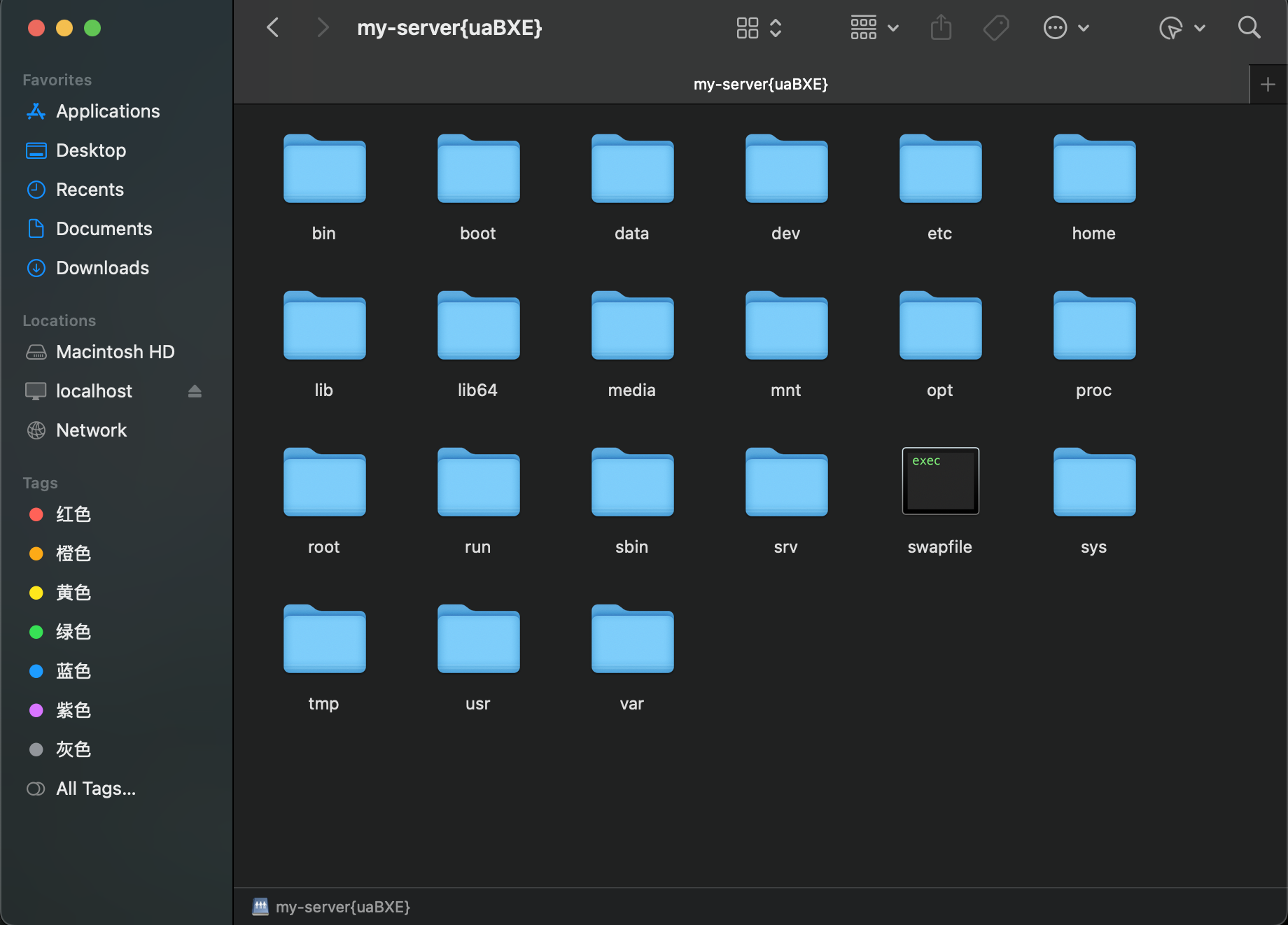Eject the localhost volume
Screen dimensions: 1288x925
pyautogui.click(x=195, y=391)
